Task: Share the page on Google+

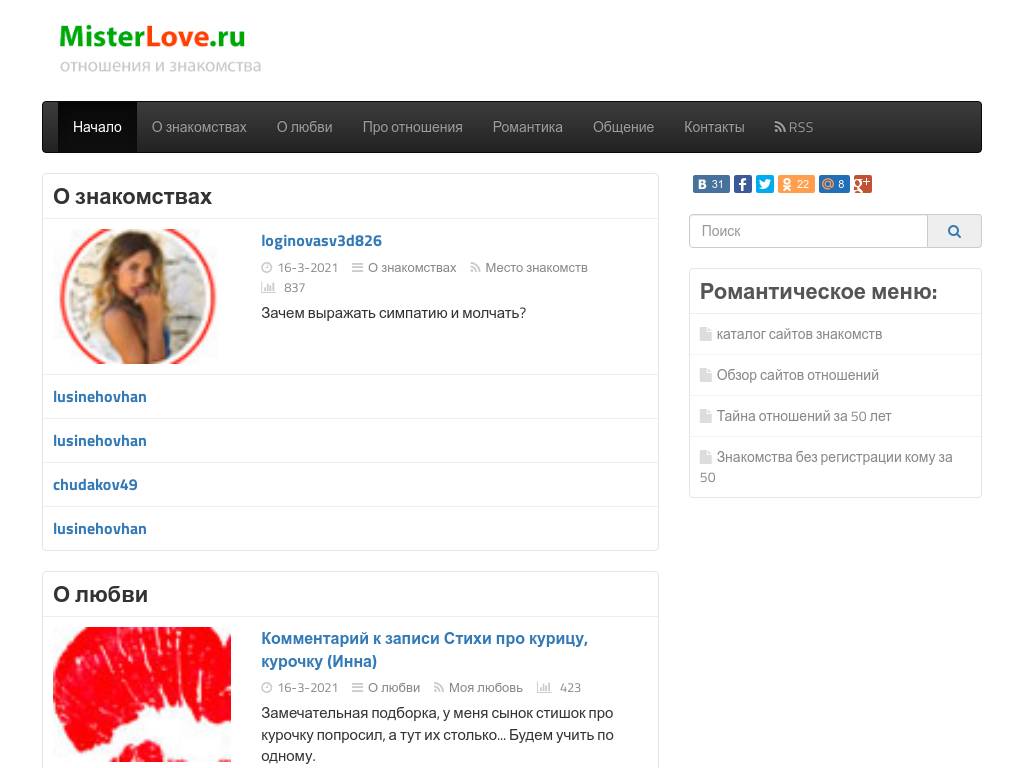Action: click(x=862, y=184)
